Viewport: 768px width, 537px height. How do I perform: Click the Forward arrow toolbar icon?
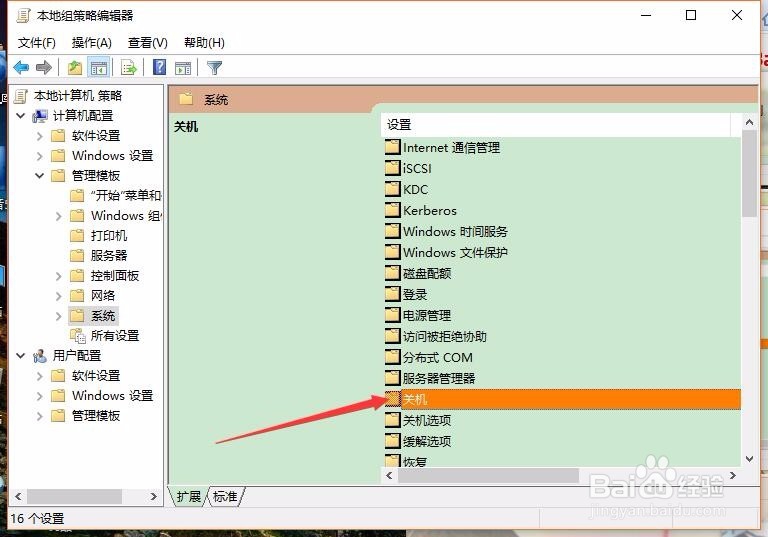point(44,67)
